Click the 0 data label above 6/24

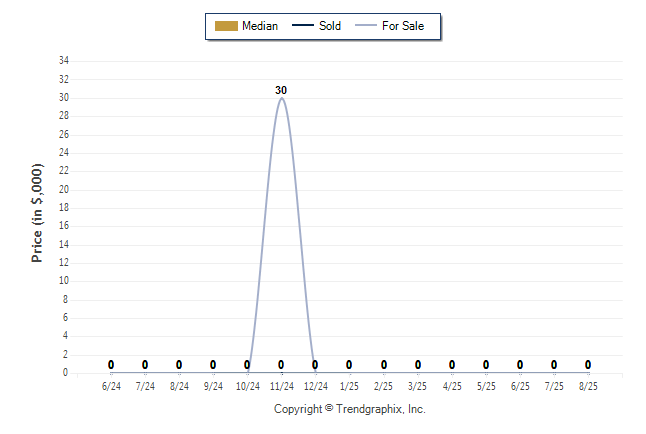tap(111, 365)
